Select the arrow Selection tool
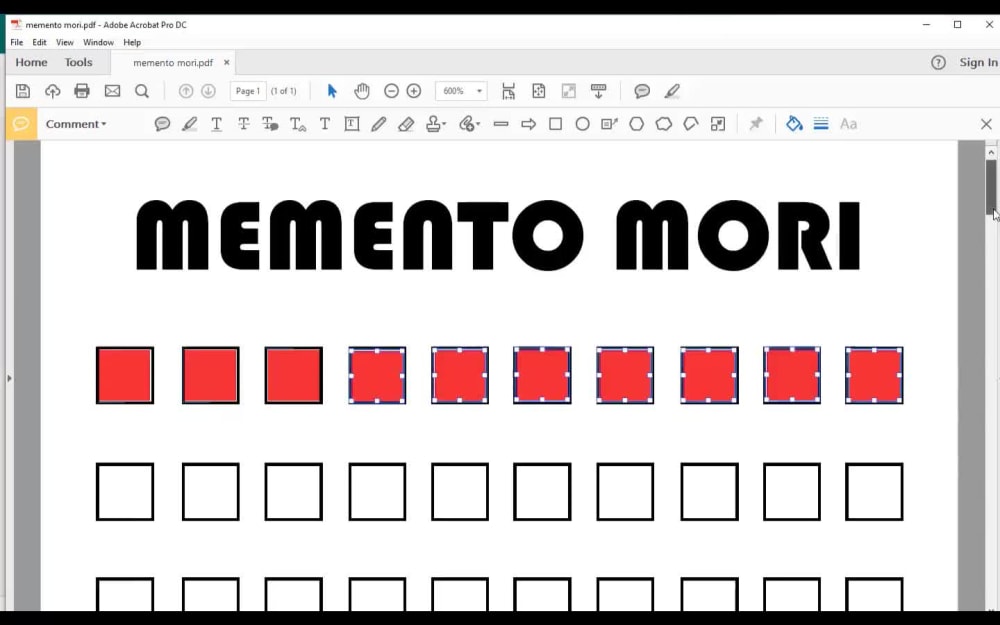1000x625 pixels. 332,91
